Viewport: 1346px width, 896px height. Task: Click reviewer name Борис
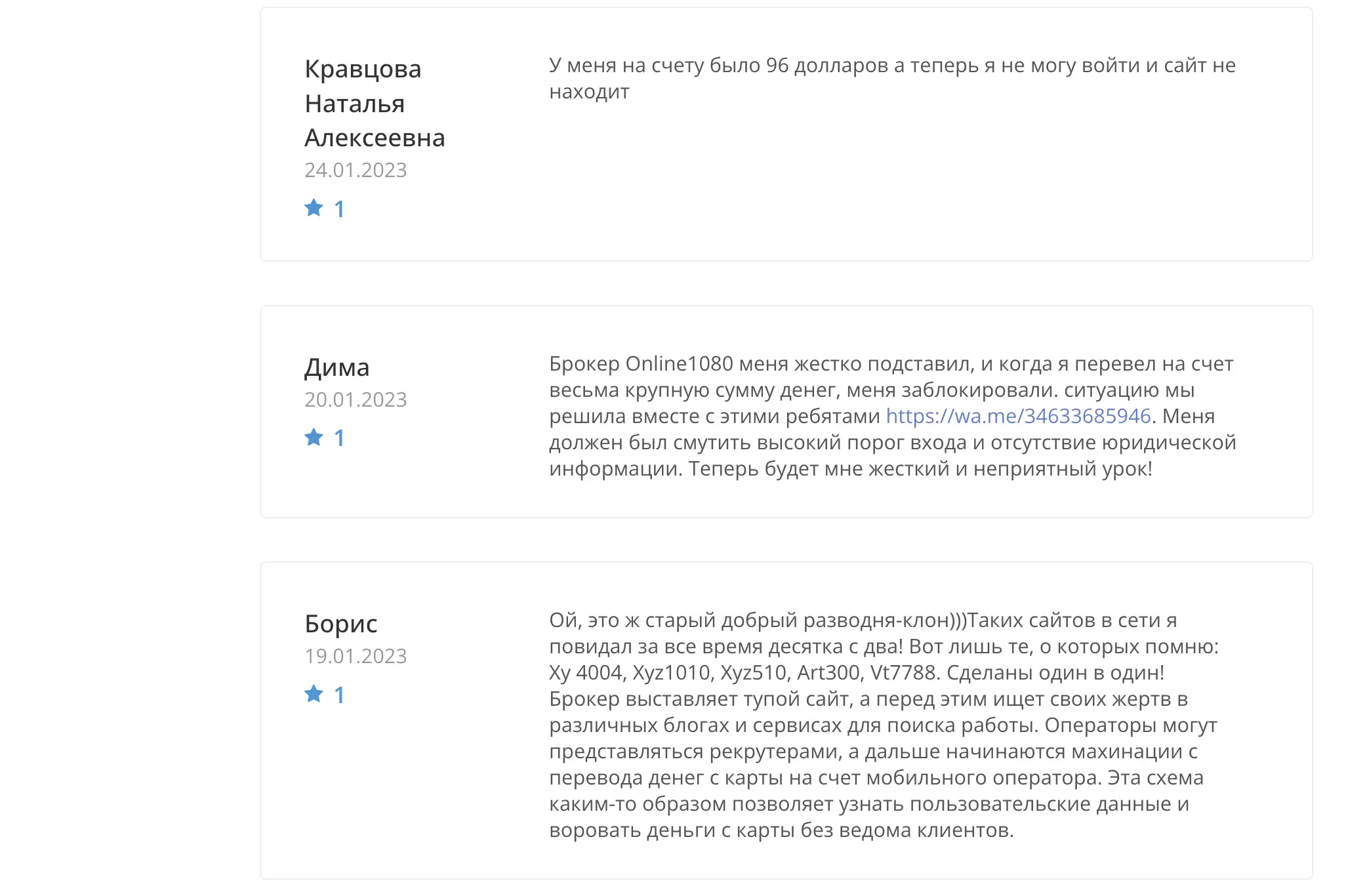(x=340, y=623)
